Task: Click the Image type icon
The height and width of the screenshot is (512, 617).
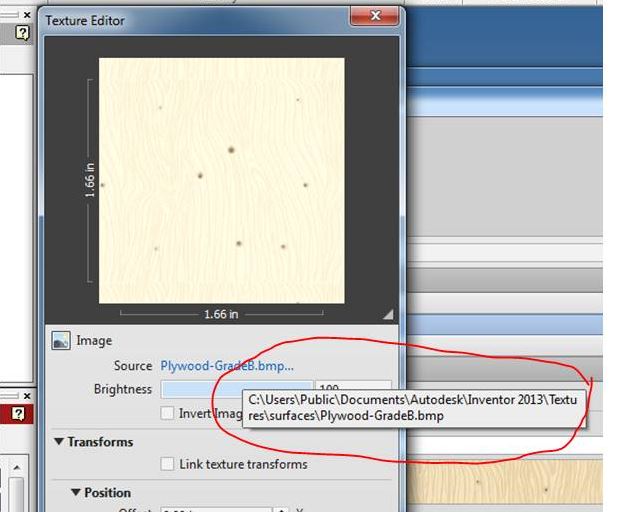Action: (61, 340)
